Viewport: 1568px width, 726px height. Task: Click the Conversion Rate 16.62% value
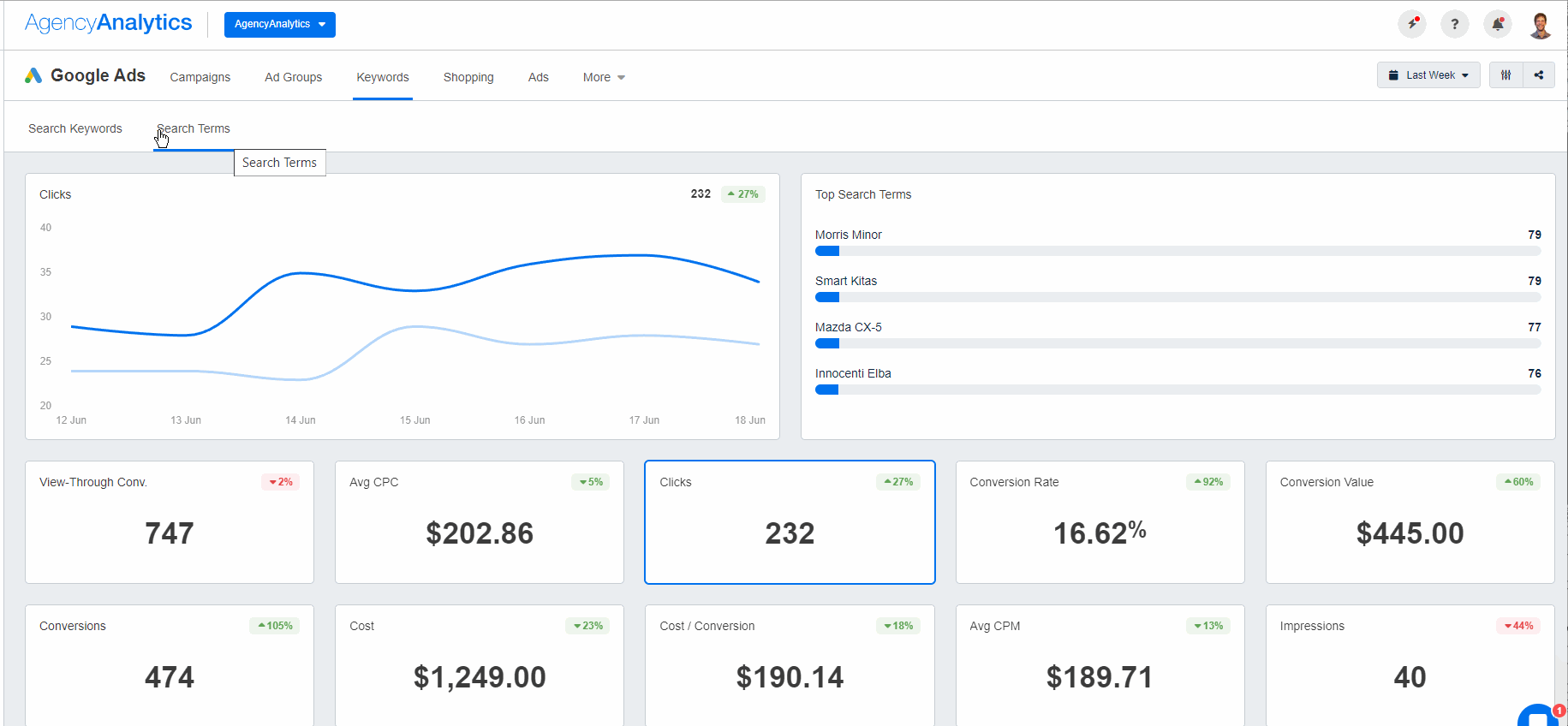(x=1100, y=533)
